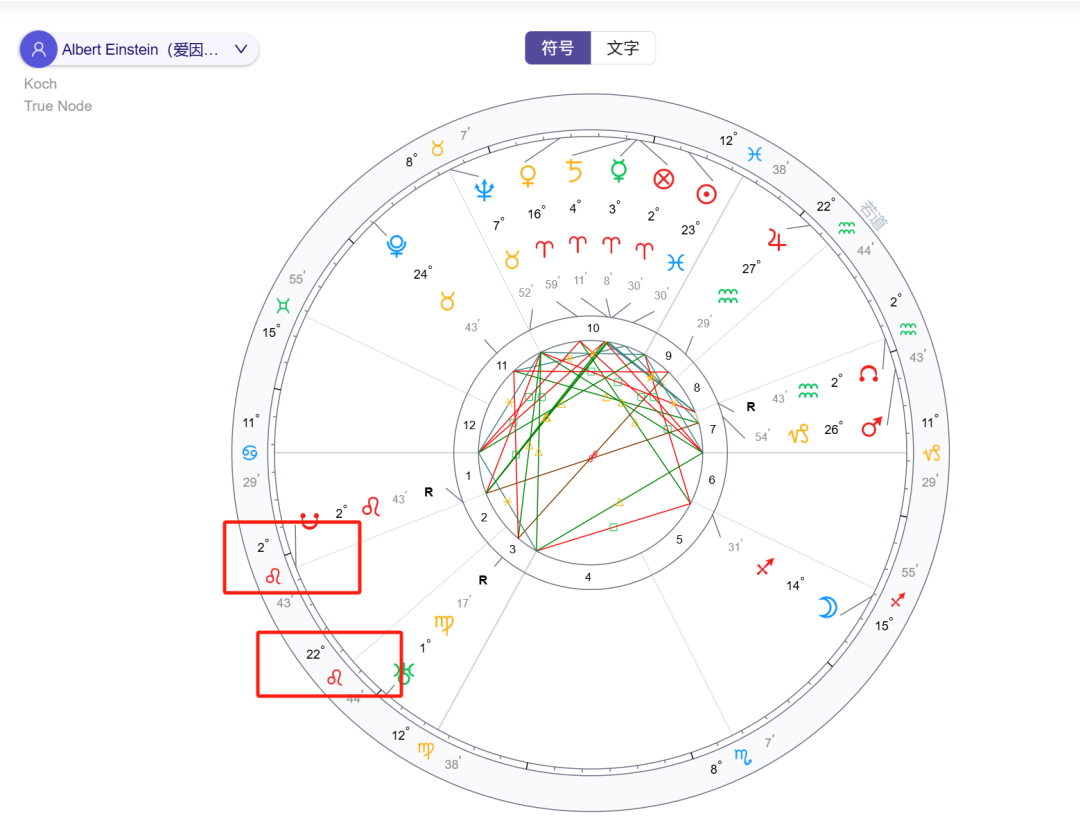This screenshot has width=1080, height=832.
Task: Click the retrograde R marker near Capricorn
Action: pos(749,407)
